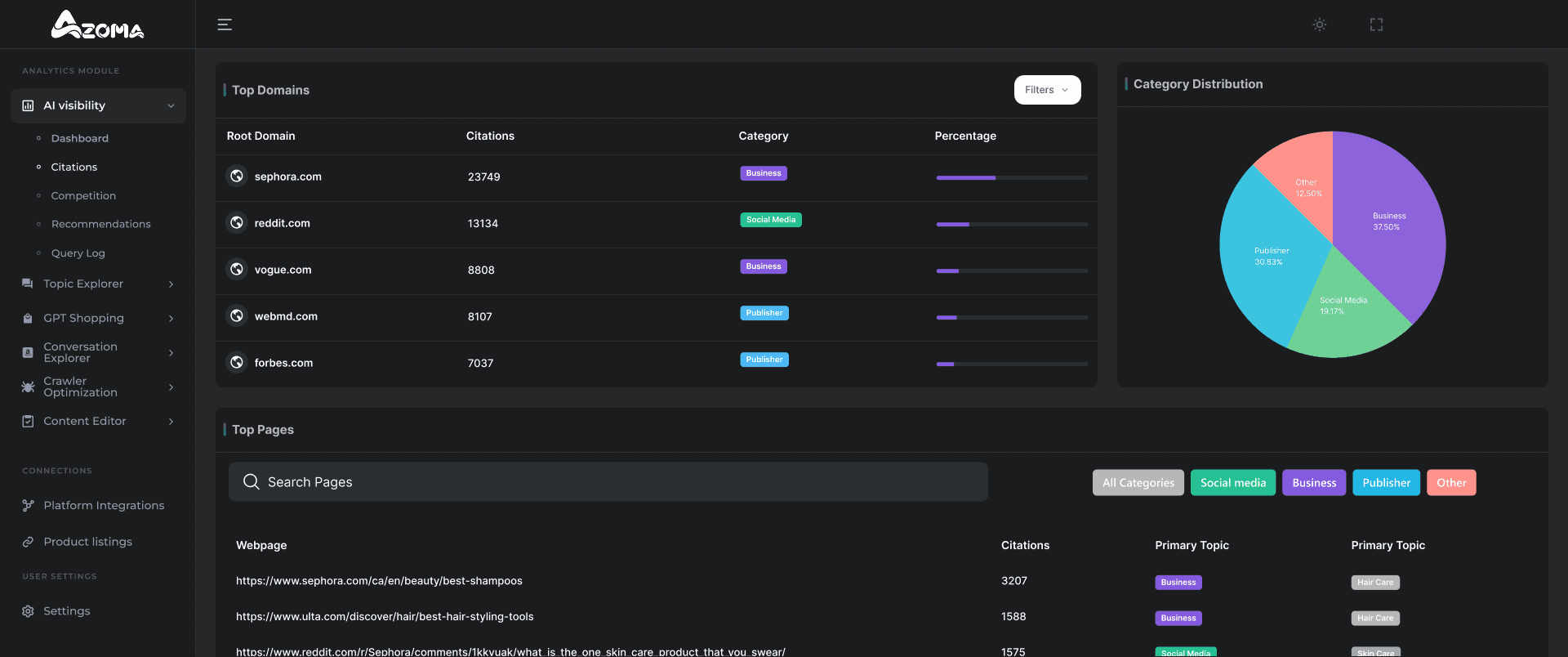Click the Percentage column header
The image size is (1568, 657).
[965, 136]
